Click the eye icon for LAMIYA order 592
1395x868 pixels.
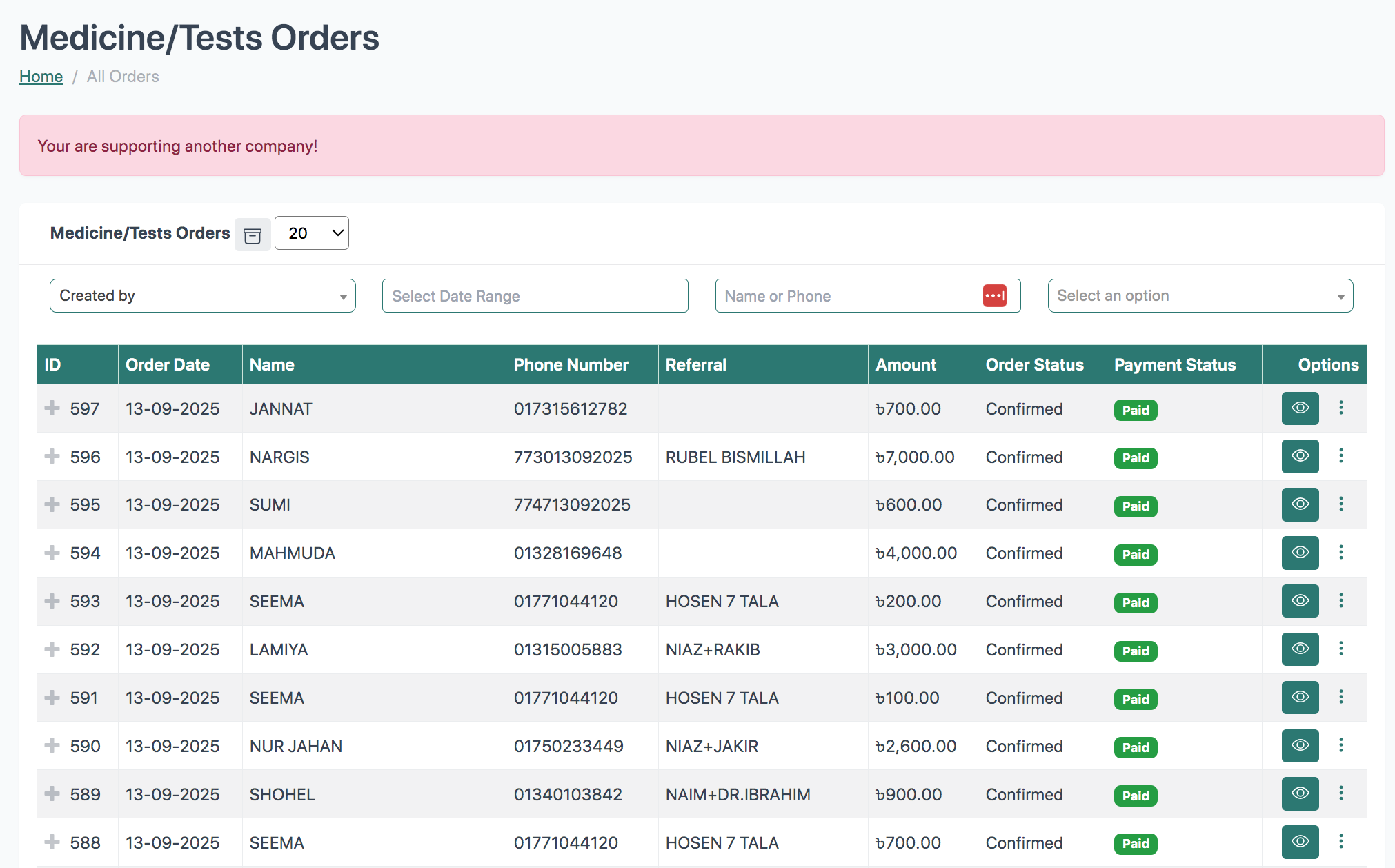point(1300,649)
